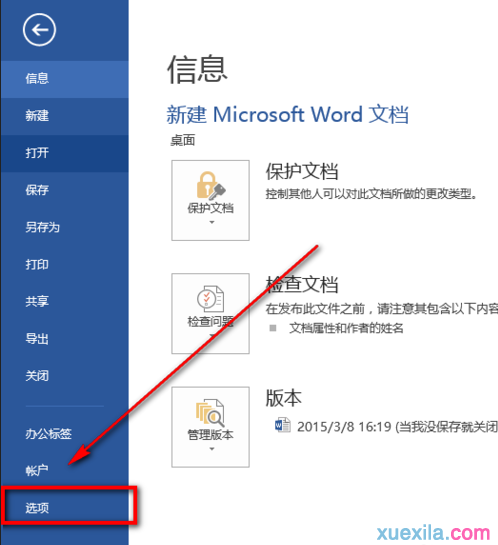The image size is (498, 545).
Task: Click the 保护文档 lock and key icon
Action: click(x=211, y=186)
